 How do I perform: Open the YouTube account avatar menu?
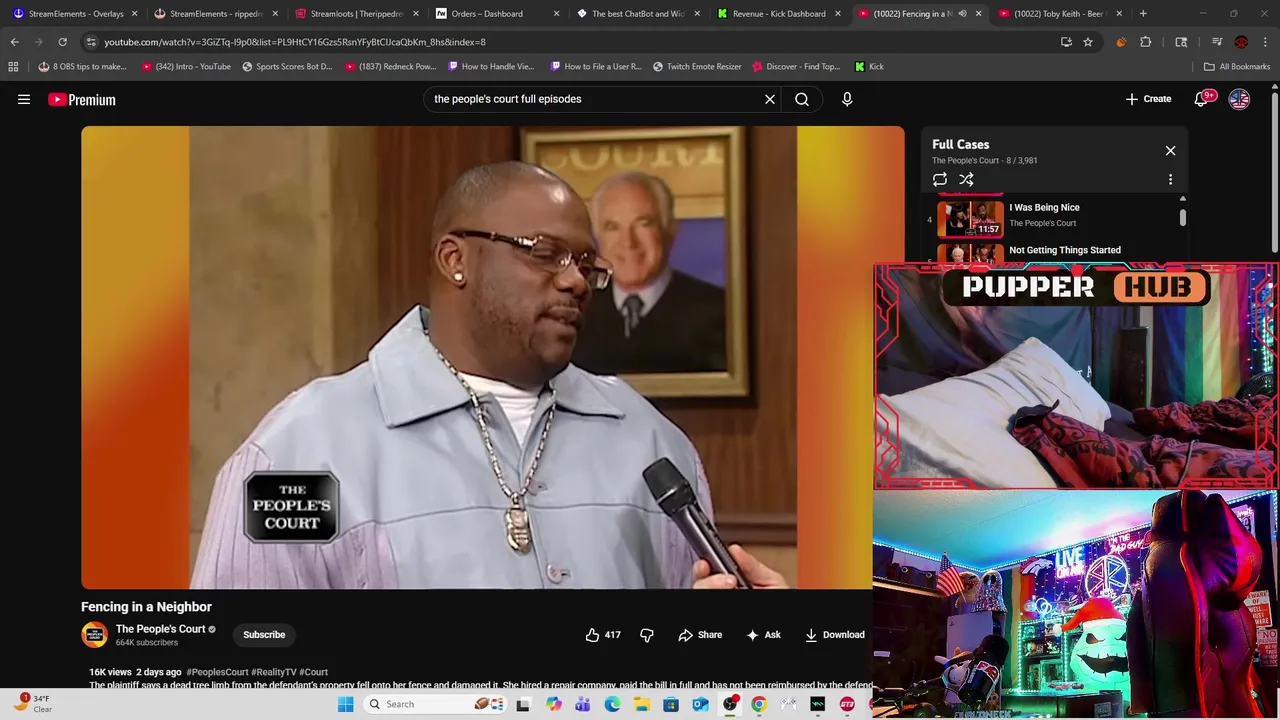coord(1239,99)
